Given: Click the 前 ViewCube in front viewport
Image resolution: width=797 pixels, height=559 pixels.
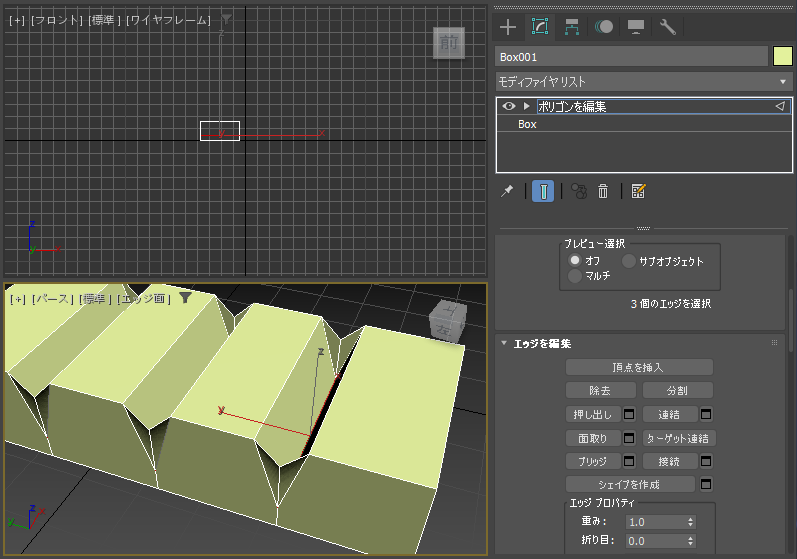Looking at the screenshot, I should pos(449,43).
